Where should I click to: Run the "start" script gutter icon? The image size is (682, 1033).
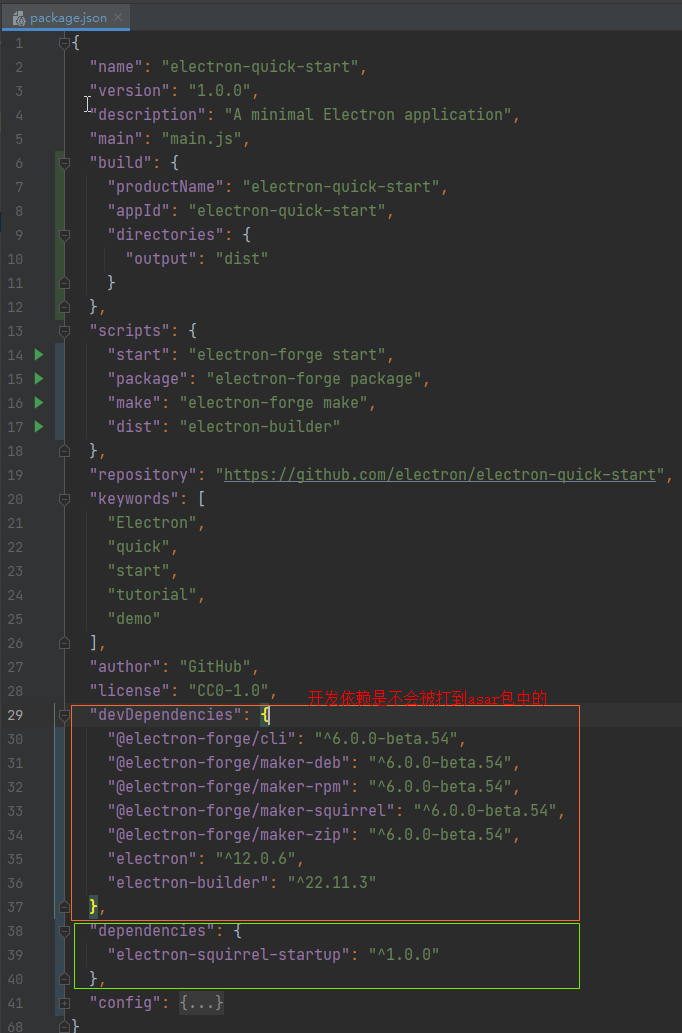point(39,354)
